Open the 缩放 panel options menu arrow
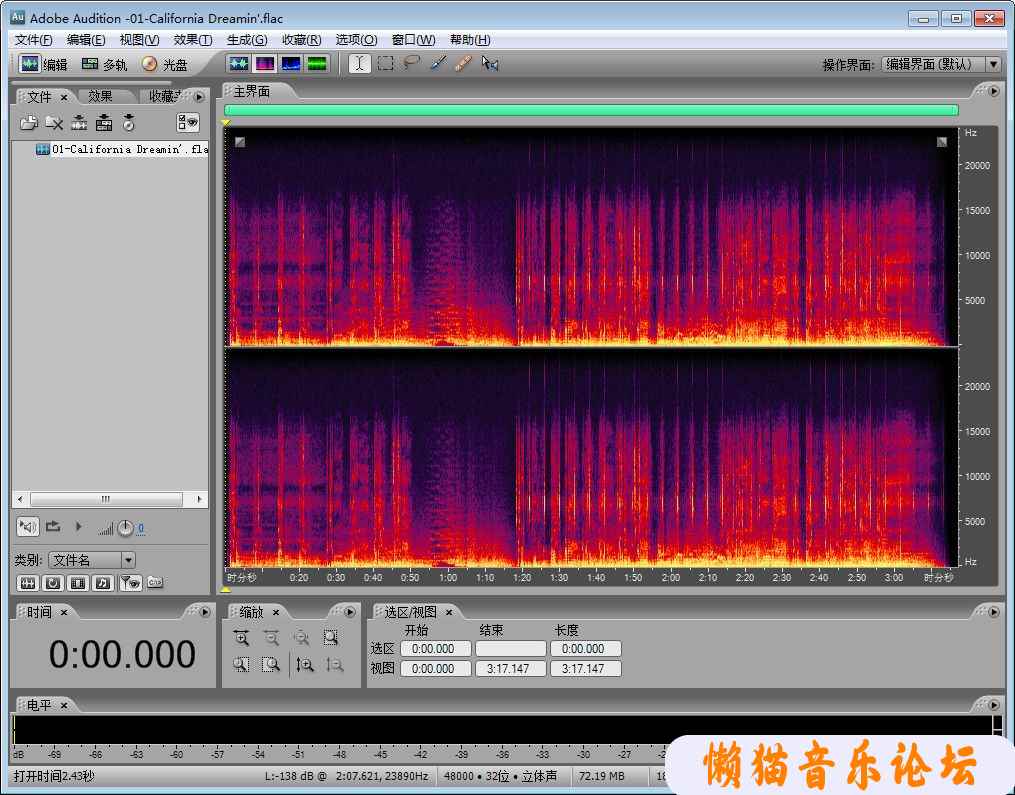This screenshot has width=1015, height=795. (x=350, y=612)
